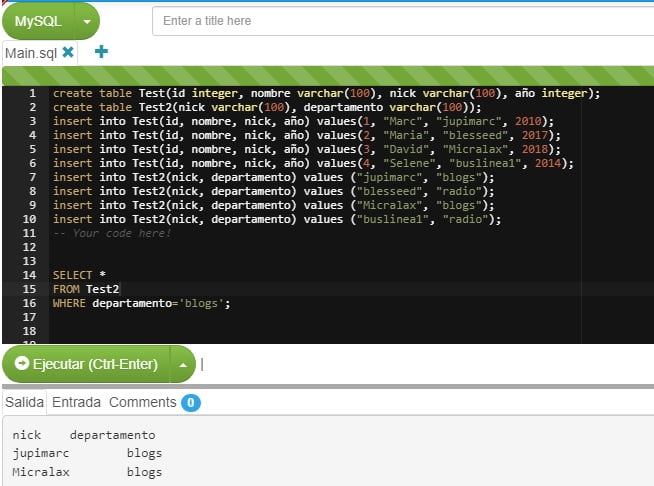Open the Entrada tab
This screenshot has height=486, width=654.
tap(76, 402)
